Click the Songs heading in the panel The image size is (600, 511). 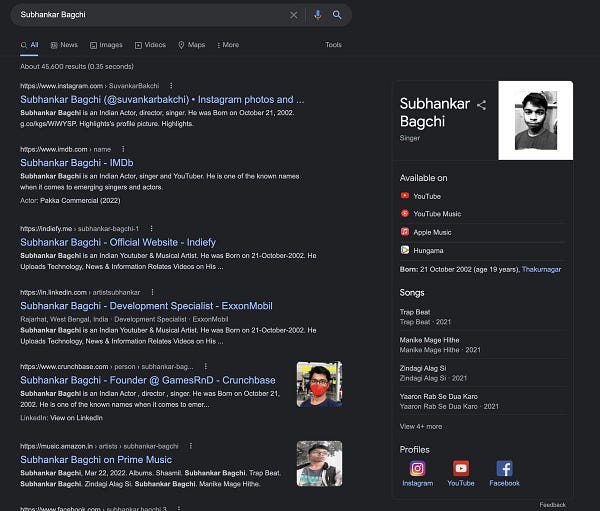pyautogui.click(x=412, y=293)
